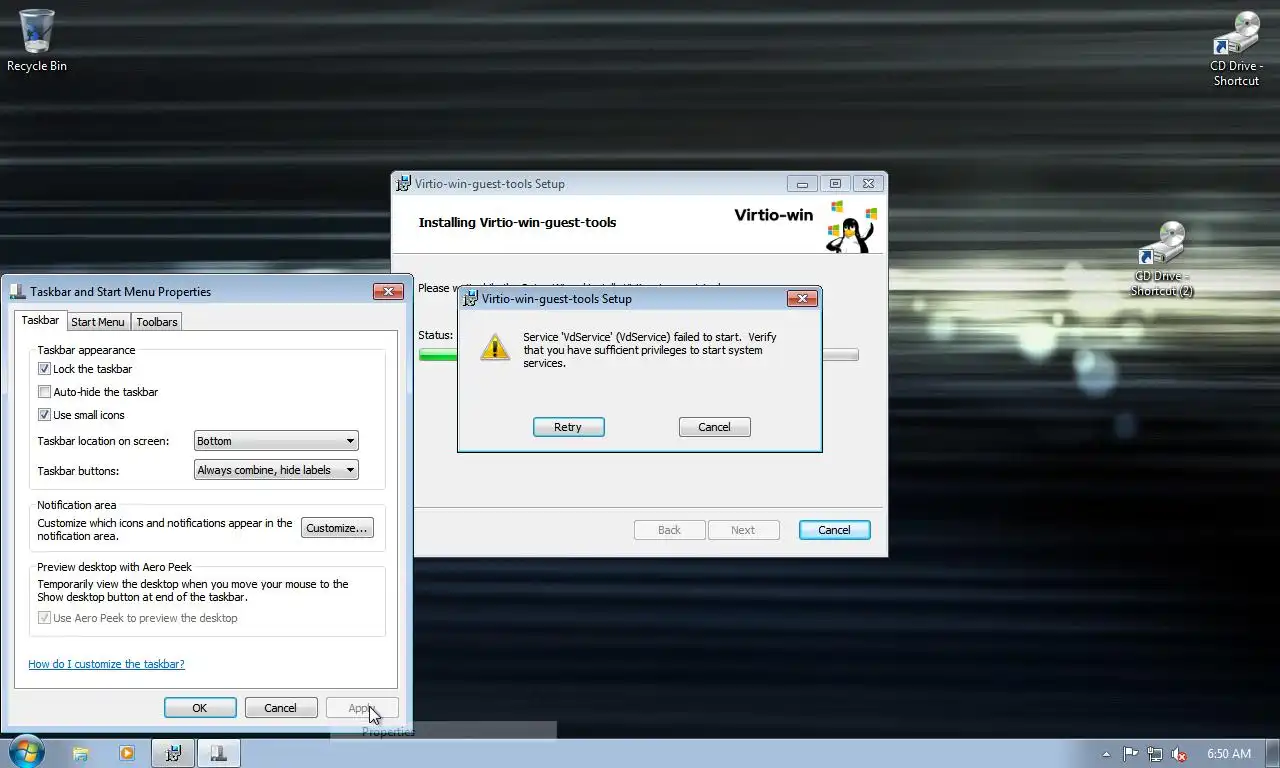This screenshot has height=768, width=1280.
Task: Click installer icon in error dialog title
Action: pyautogui.click(x=470, y=298)
